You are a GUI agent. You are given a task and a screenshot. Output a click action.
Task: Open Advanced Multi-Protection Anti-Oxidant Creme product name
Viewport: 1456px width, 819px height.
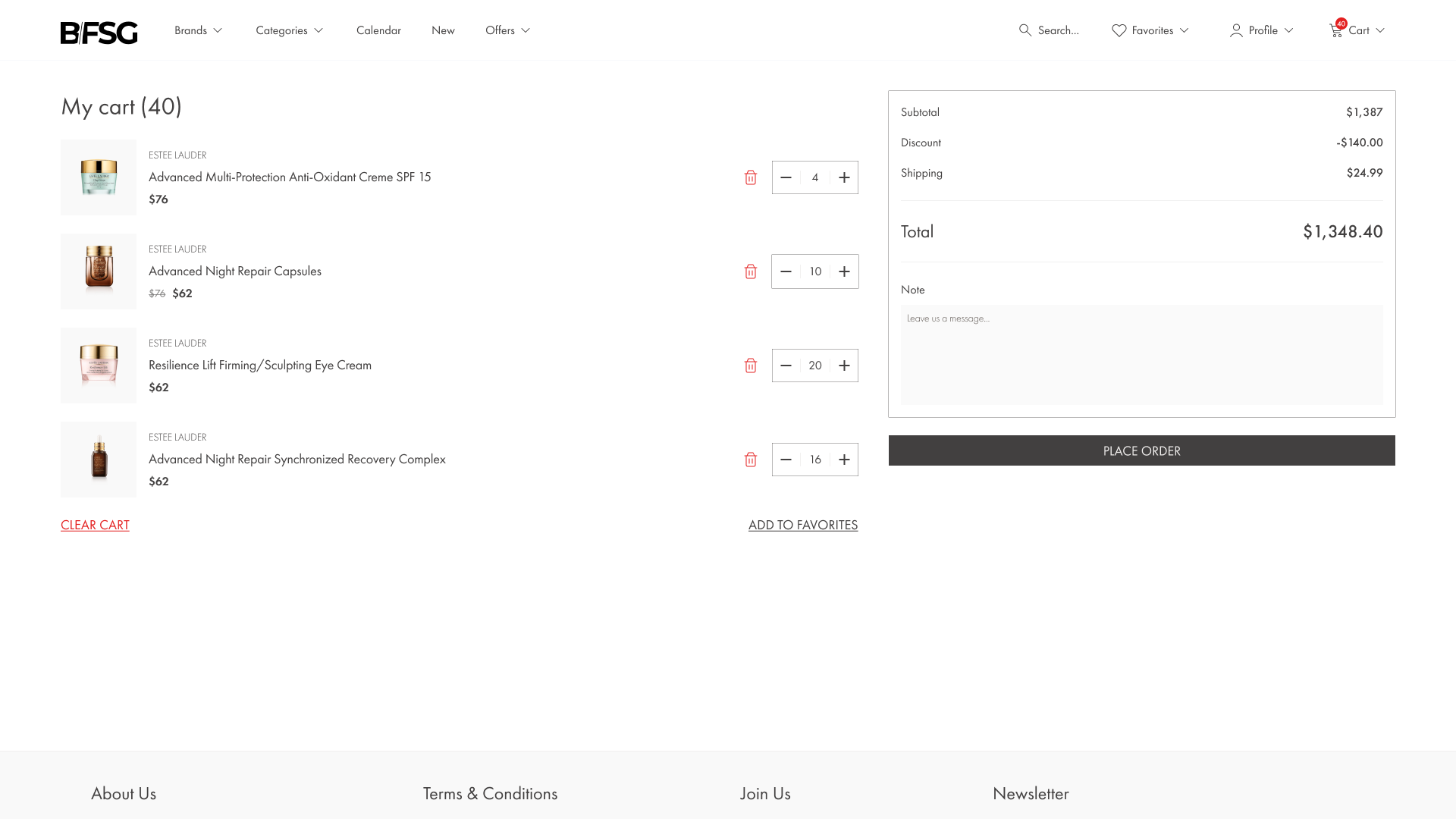(x=290, y=177)
